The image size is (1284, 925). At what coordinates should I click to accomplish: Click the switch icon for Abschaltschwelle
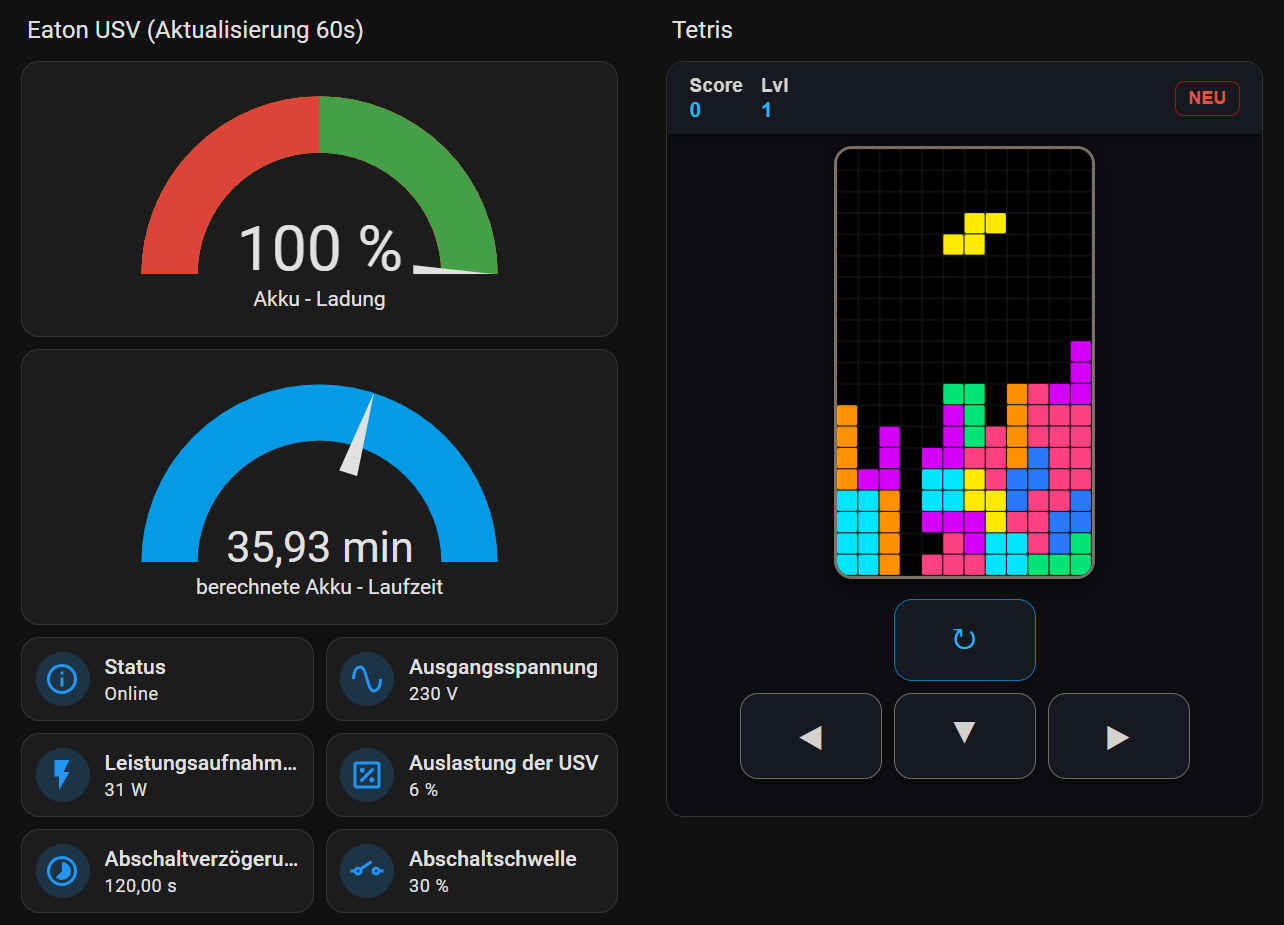(367, 871)
